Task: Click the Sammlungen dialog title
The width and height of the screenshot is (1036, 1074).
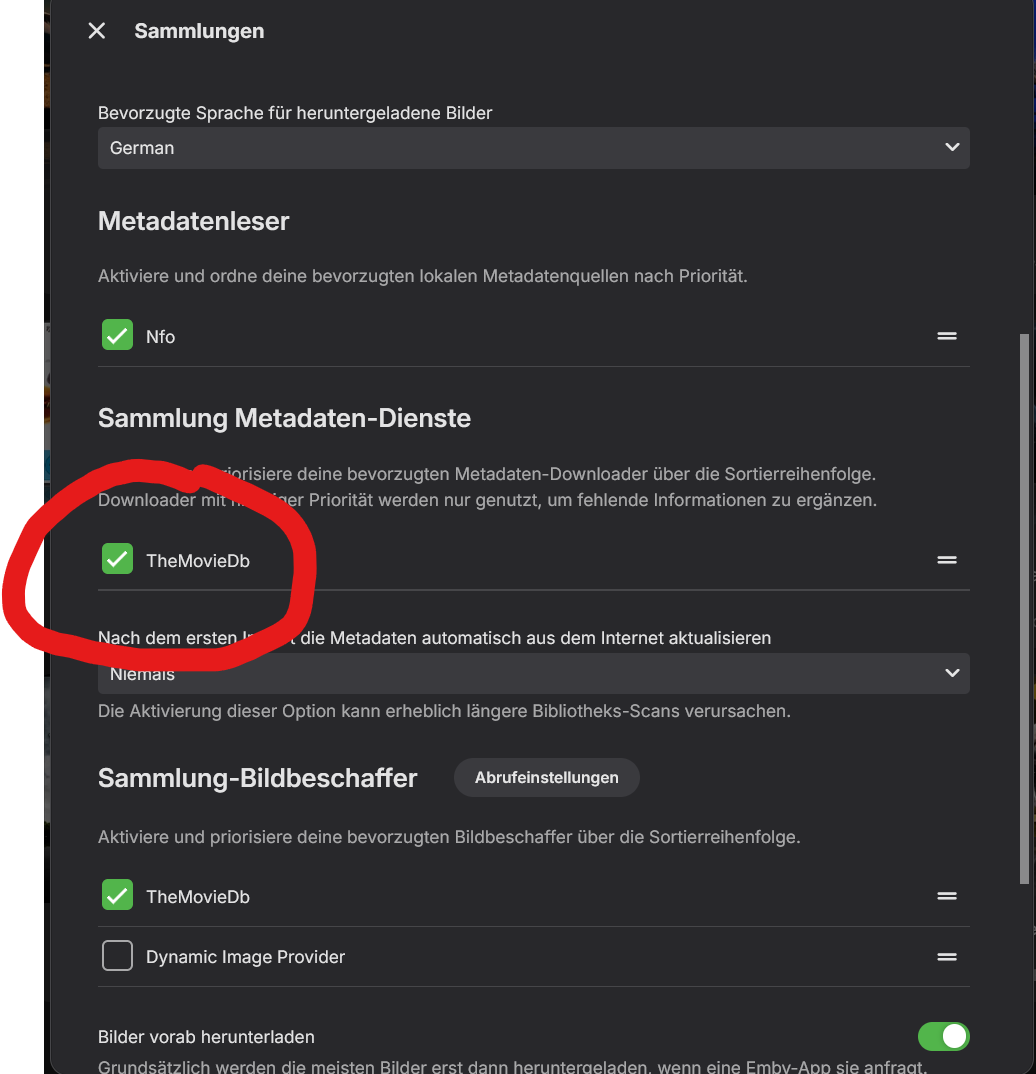Action: pos(199,31)
